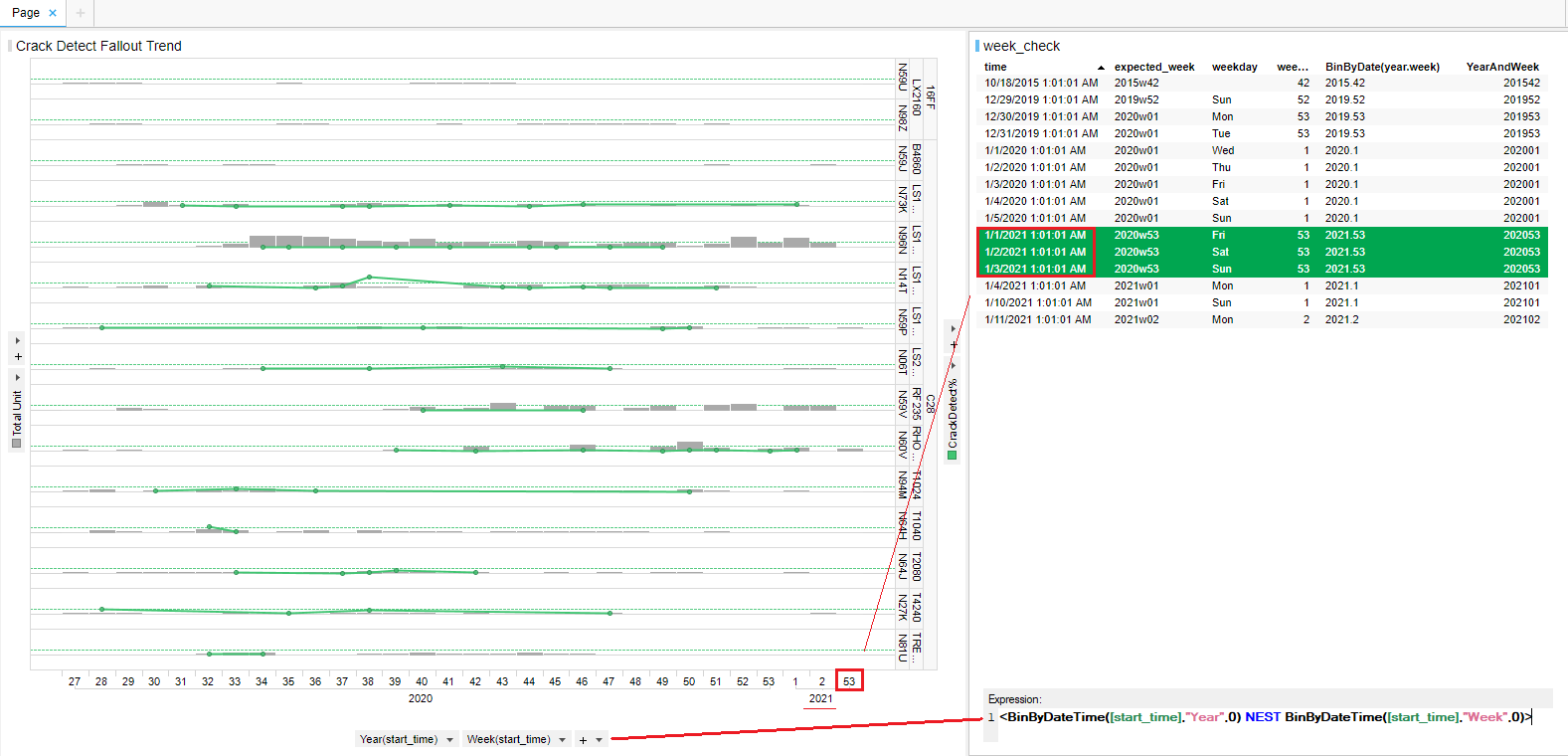Select the 1/1/2021 1:01:01 AM row
The width and height of the screenshot is (1568, 756).
(x=1035, y=236)
